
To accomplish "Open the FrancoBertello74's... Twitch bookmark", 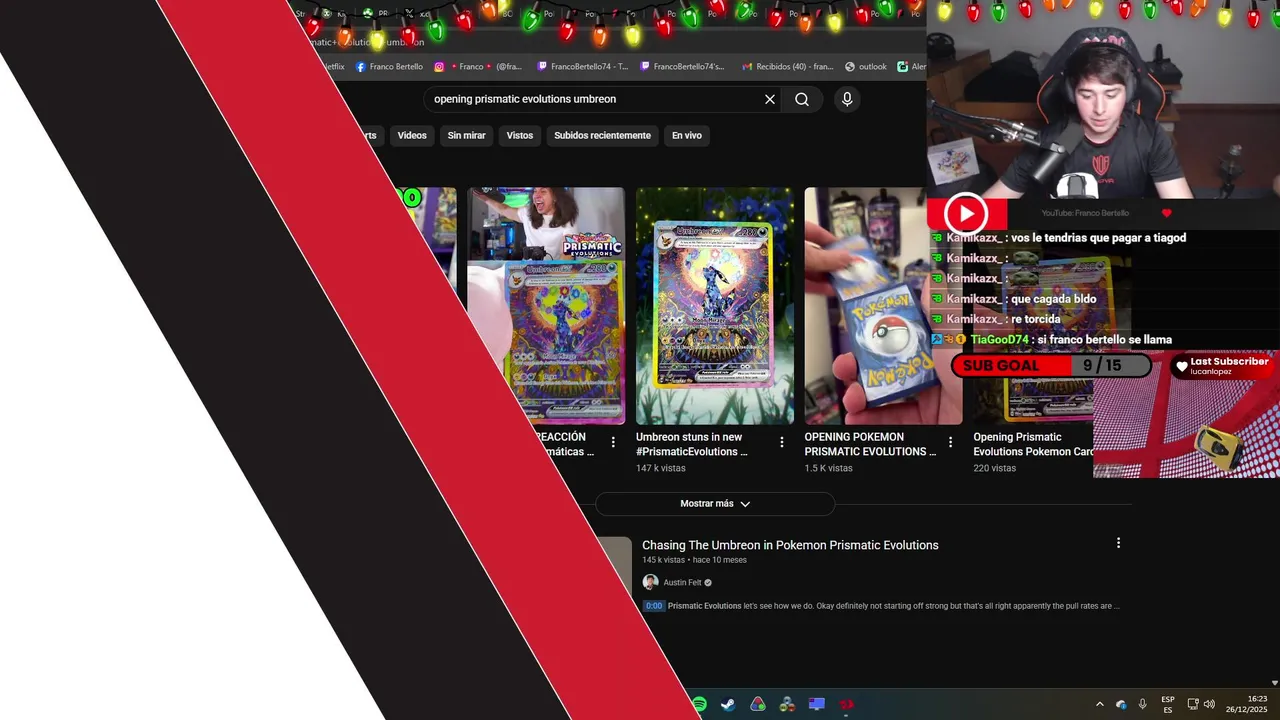I will (x=682, y=67).
